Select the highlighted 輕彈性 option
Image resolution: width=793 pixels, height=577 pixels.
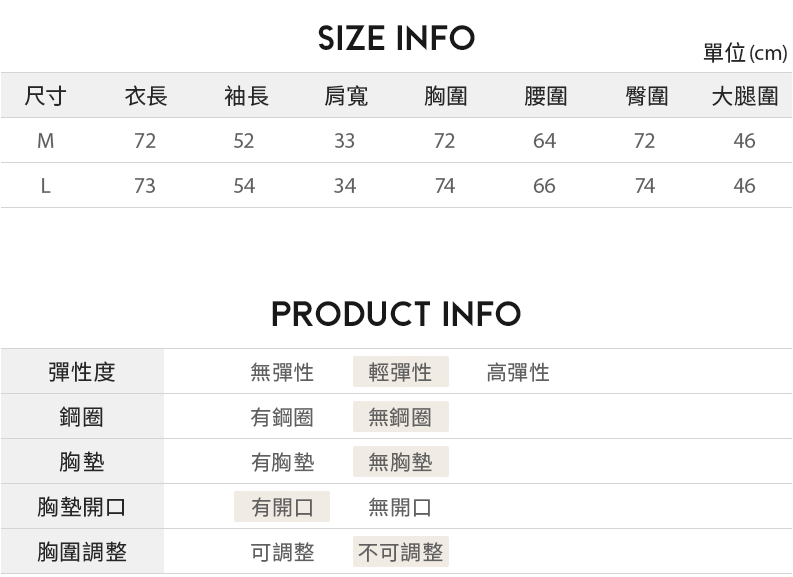coord(400,373)
